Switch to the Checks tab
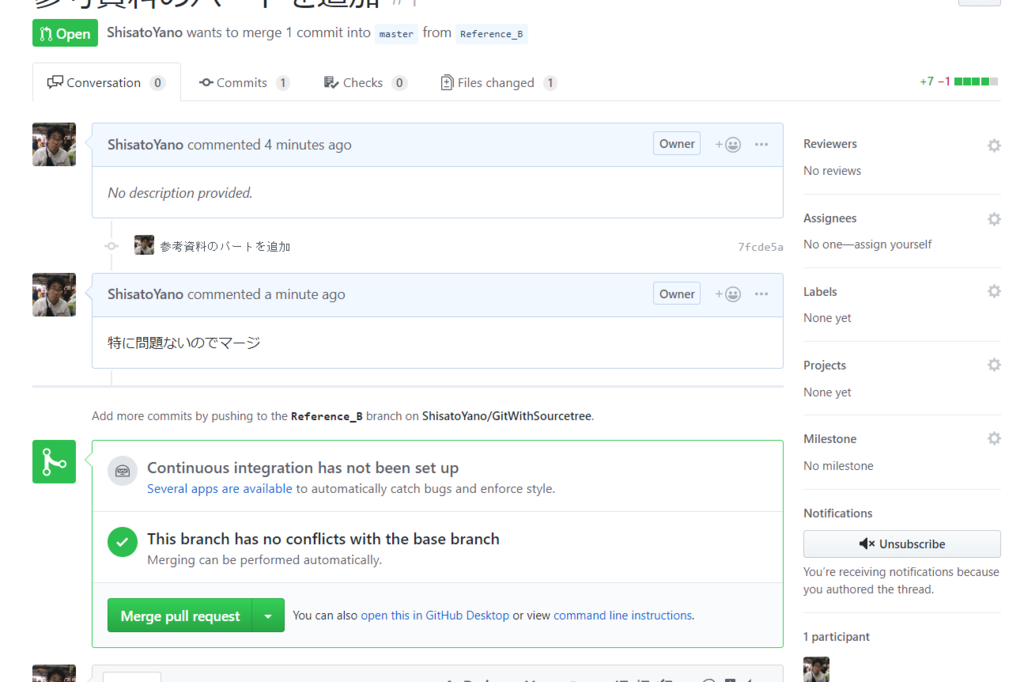The image size is (1024, 682). tap(365, 82)
